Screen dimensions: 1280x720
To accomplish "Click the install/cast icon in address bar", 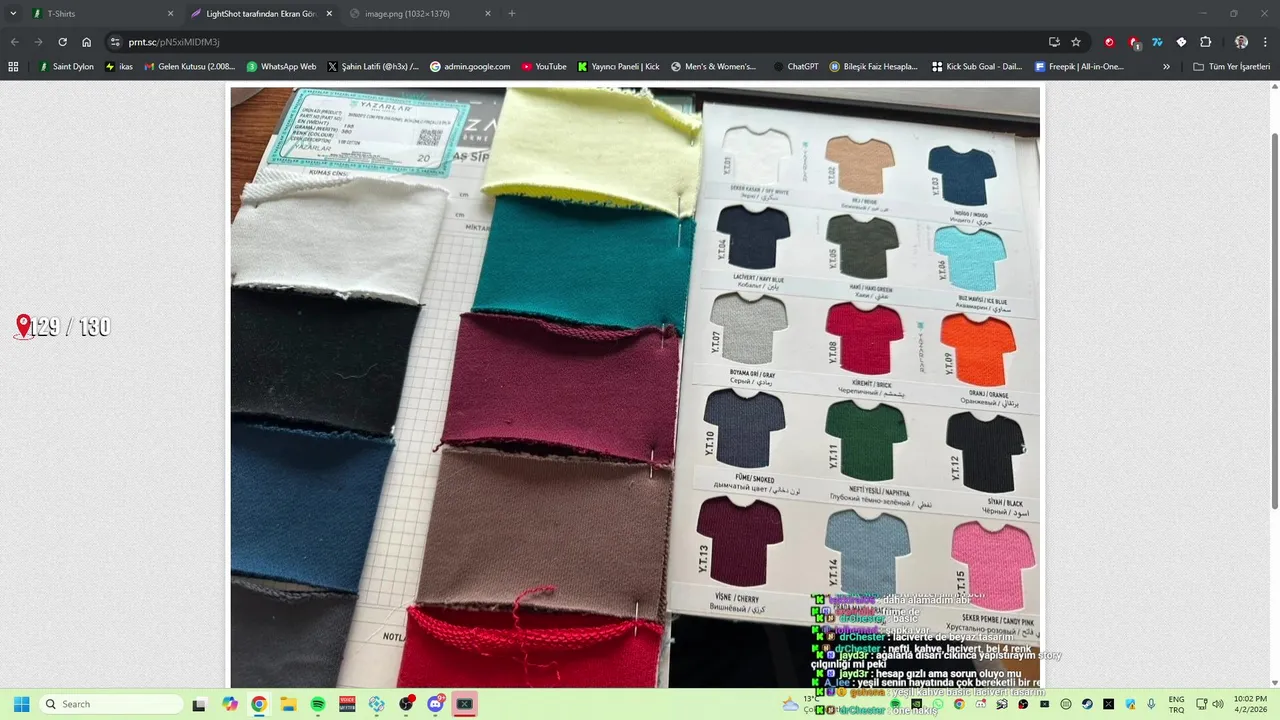I will tap(1054, 42).
